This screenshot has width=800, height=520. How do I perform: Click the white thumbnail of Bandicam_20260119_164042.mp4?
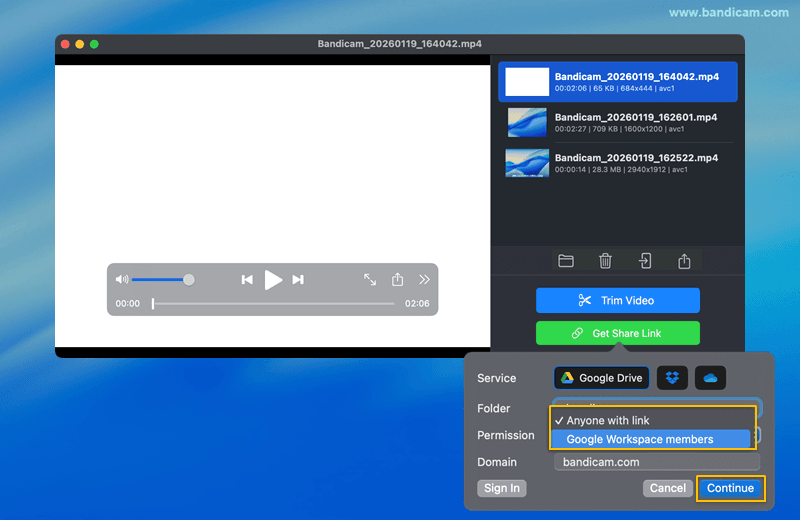point(527,82)
